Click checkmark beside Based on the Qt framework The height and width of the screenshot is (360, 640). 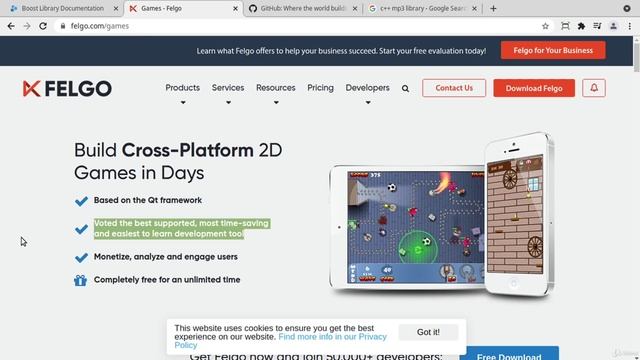[81, 201]
